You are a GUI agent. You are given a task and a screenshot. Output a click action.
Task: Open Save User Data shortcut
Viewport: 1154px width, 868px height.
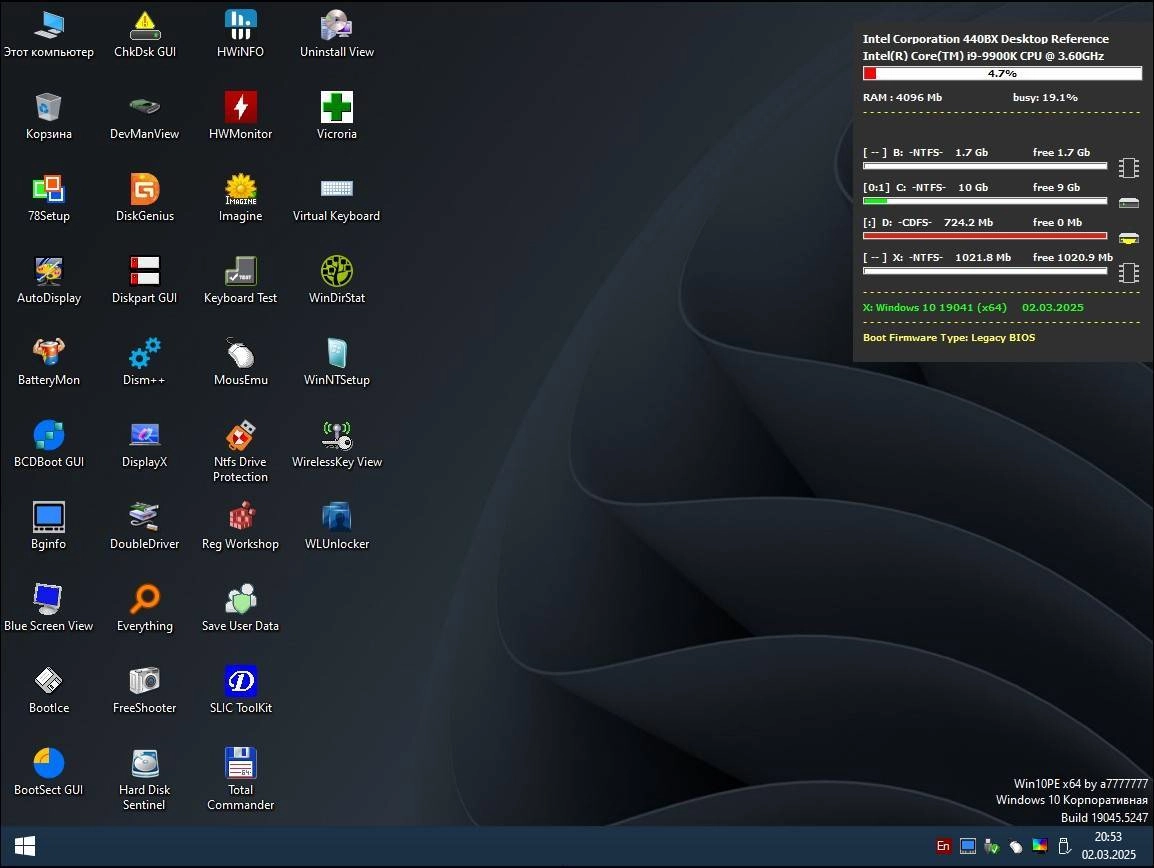click(x=241, y=607)
